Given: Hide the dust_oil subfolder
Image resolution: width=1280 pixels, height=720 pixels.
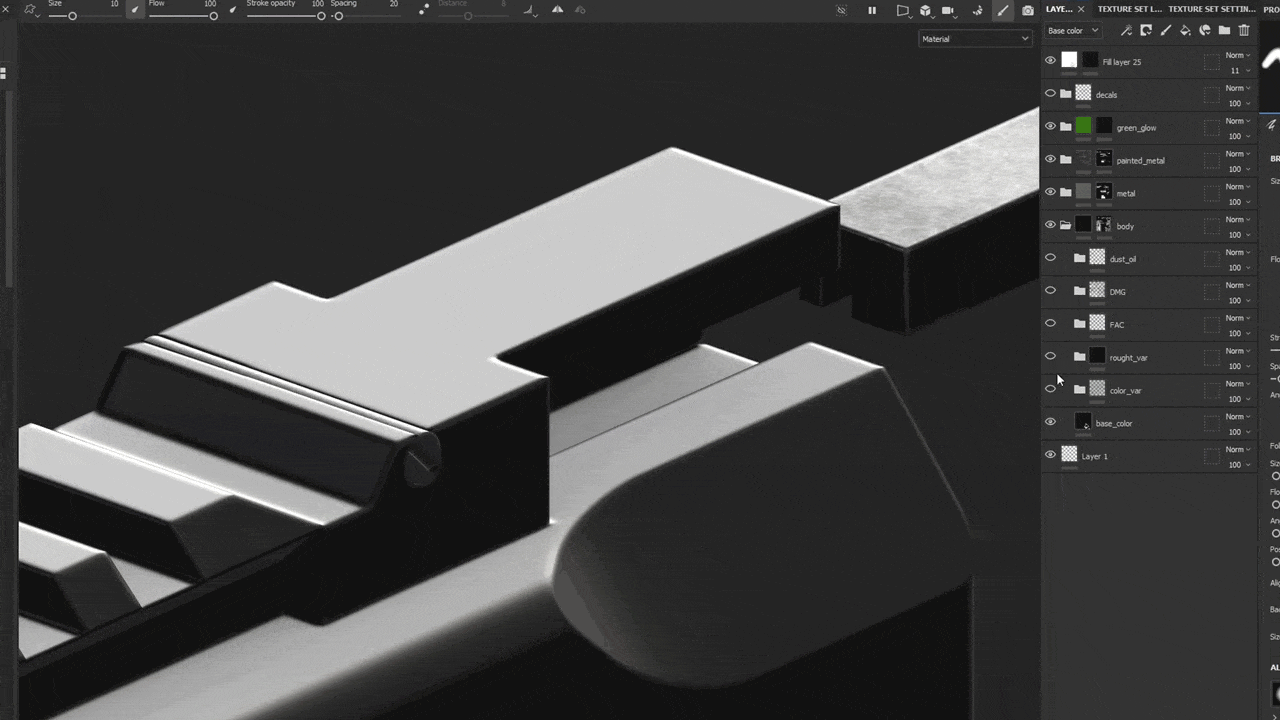Looking at the screenshot, I should coord(1050,258).
